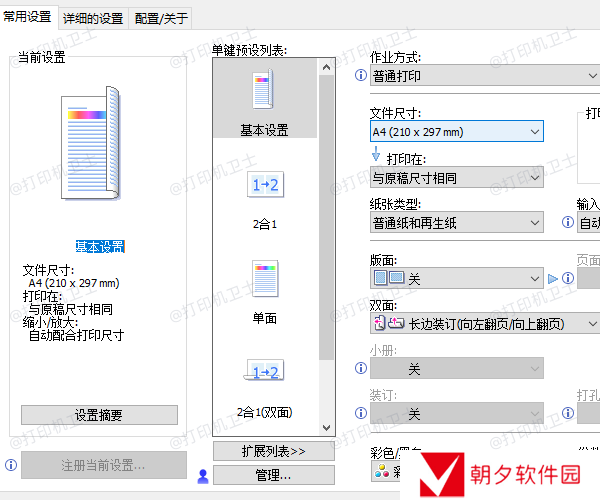The height and width of the screenshot is (500, 600).
Task: Select the 2合1(双面) preset icon
Action: [264, 370]
